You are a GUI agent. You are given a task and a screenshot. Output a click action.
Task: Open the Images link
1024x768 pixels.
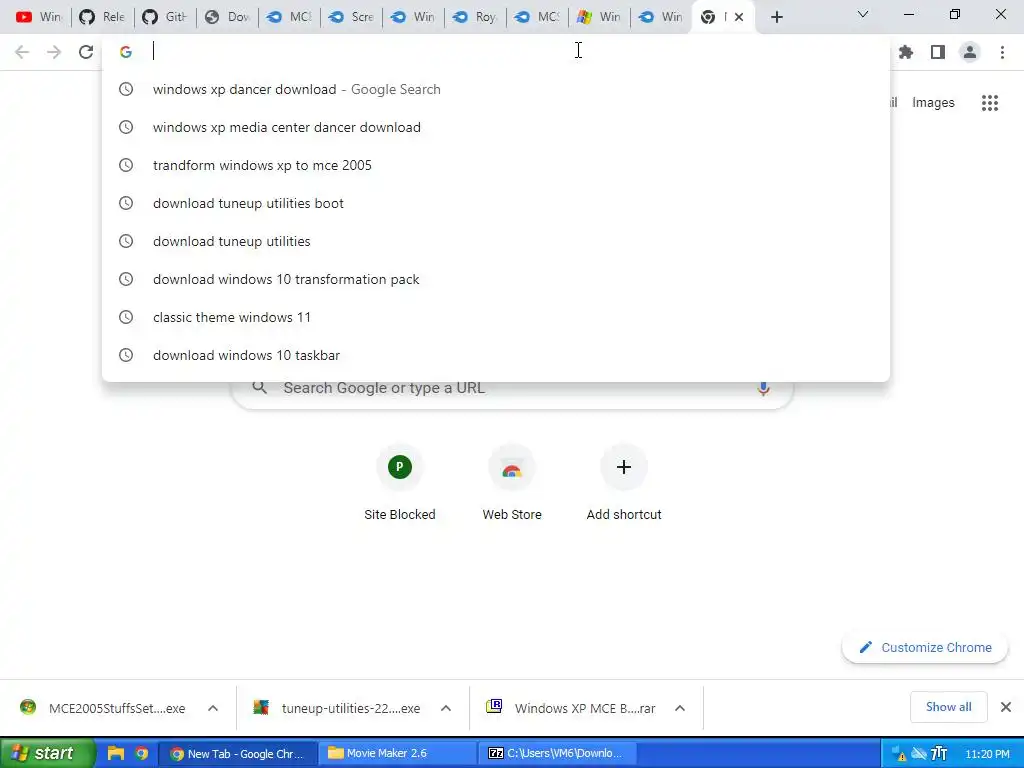tap(933, 103)
